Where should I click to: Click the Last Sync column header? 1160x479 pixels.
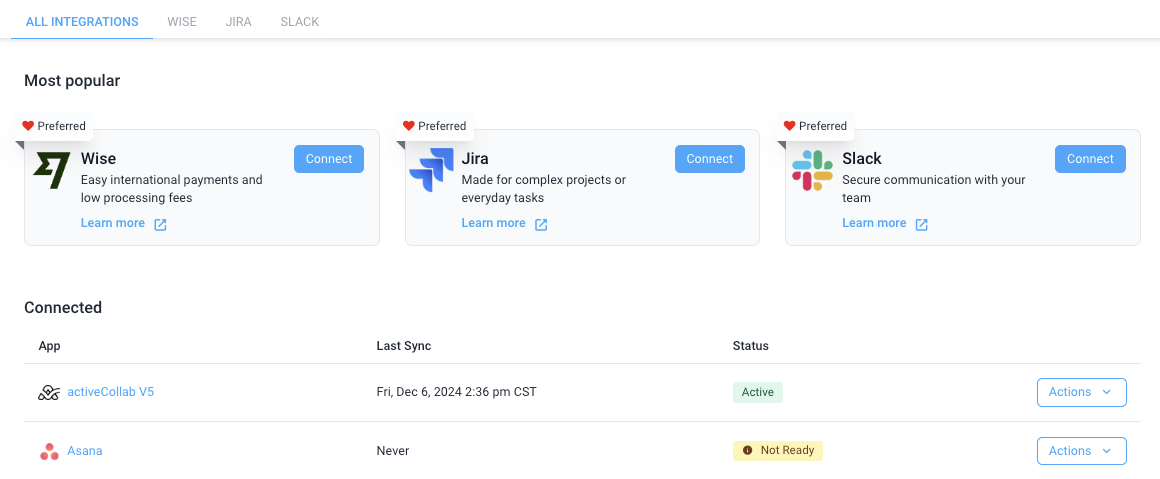click(x=404, y=346)
